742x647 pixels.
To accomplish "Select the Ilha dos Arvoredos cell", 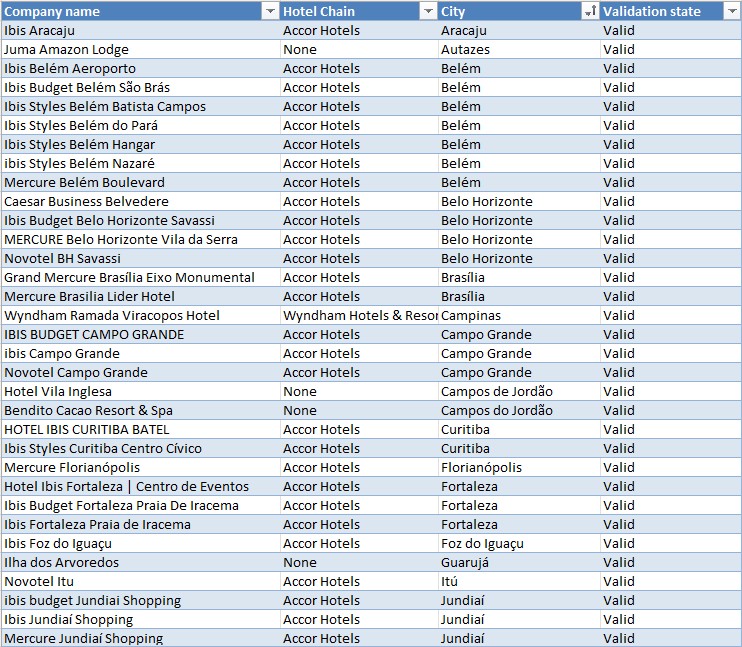I will 61,562.
